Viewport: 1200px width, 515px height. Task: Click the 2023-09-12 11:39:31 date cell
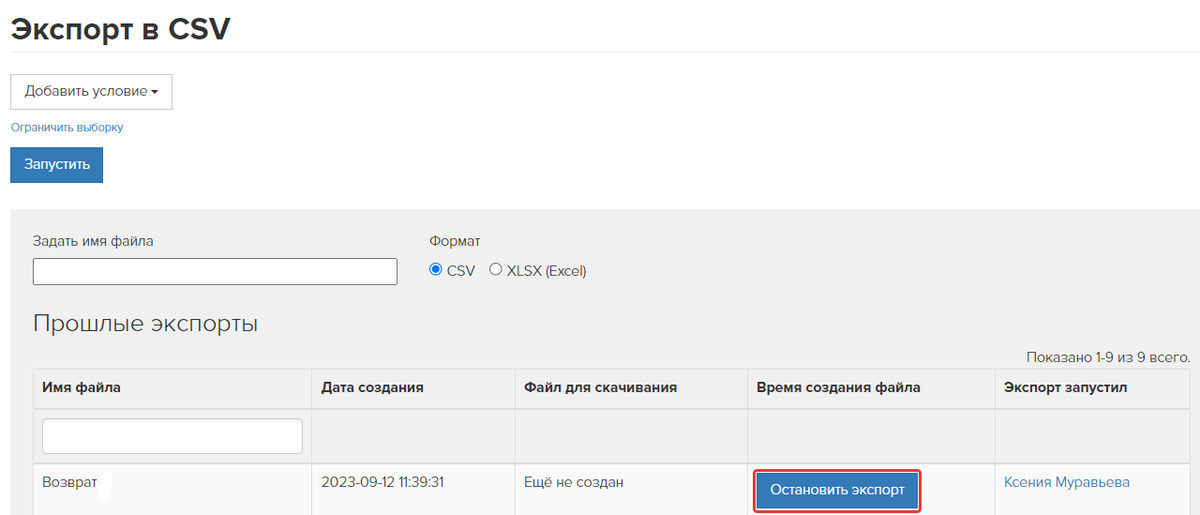383,482
